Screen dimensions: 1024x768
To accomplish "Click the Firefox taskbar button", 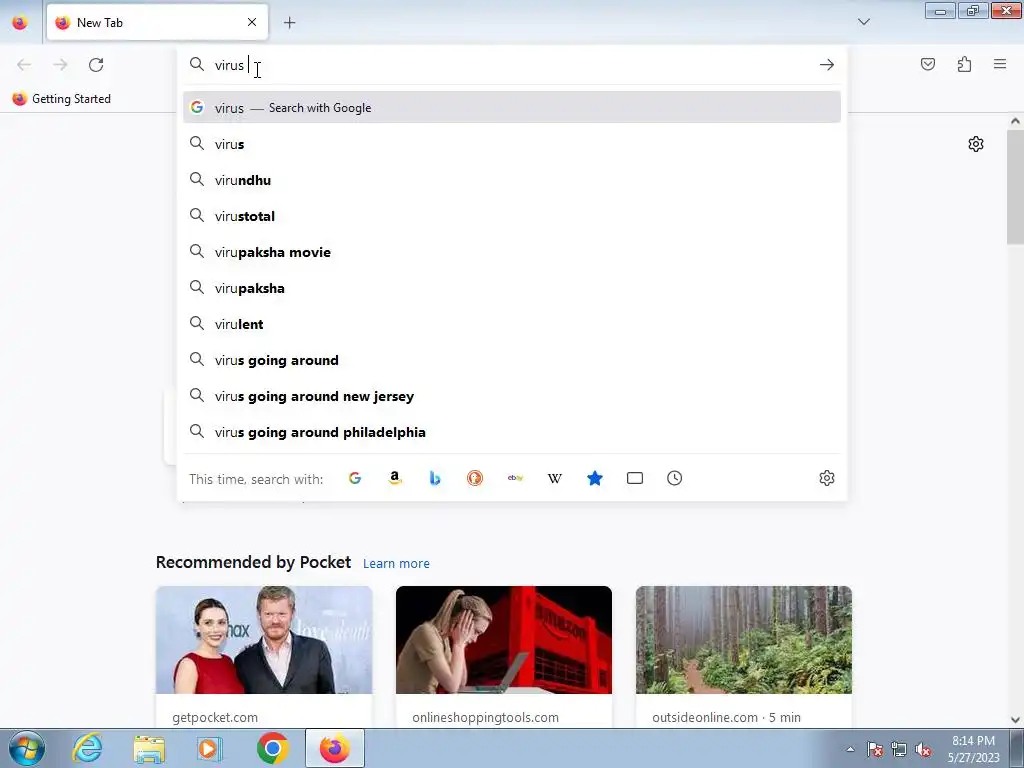I will pos(334,748).
